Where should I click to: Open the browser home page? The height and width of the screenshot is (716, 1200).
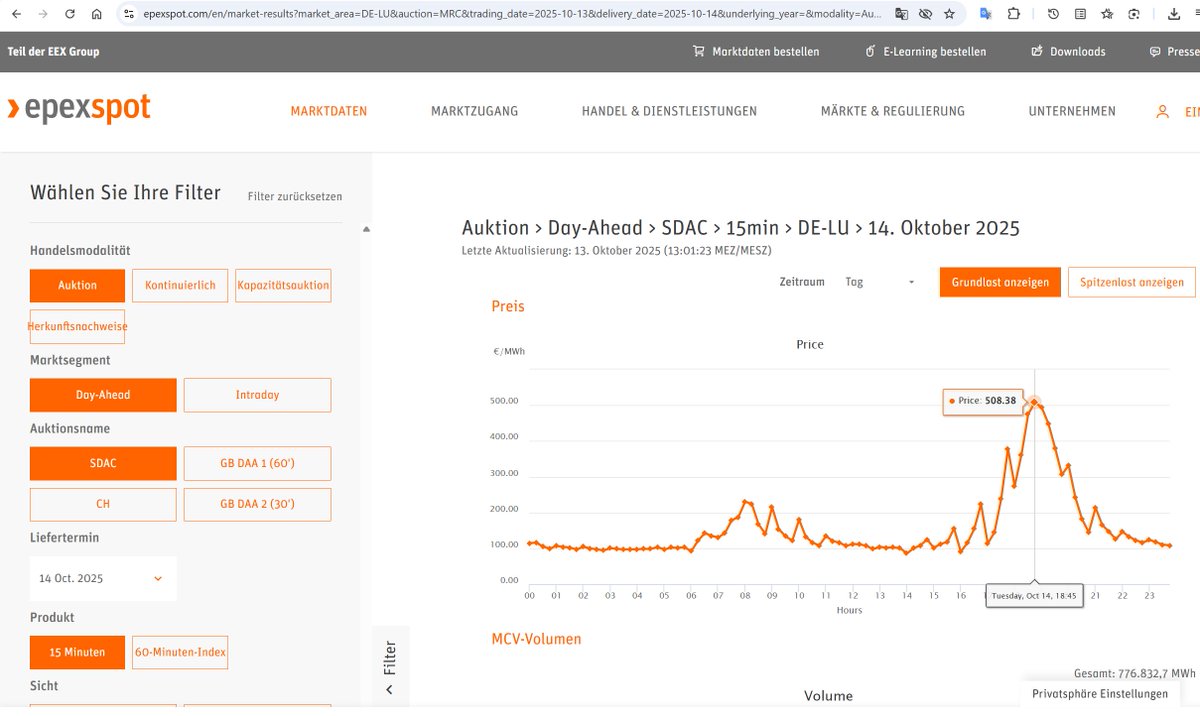tap(96, 14)
